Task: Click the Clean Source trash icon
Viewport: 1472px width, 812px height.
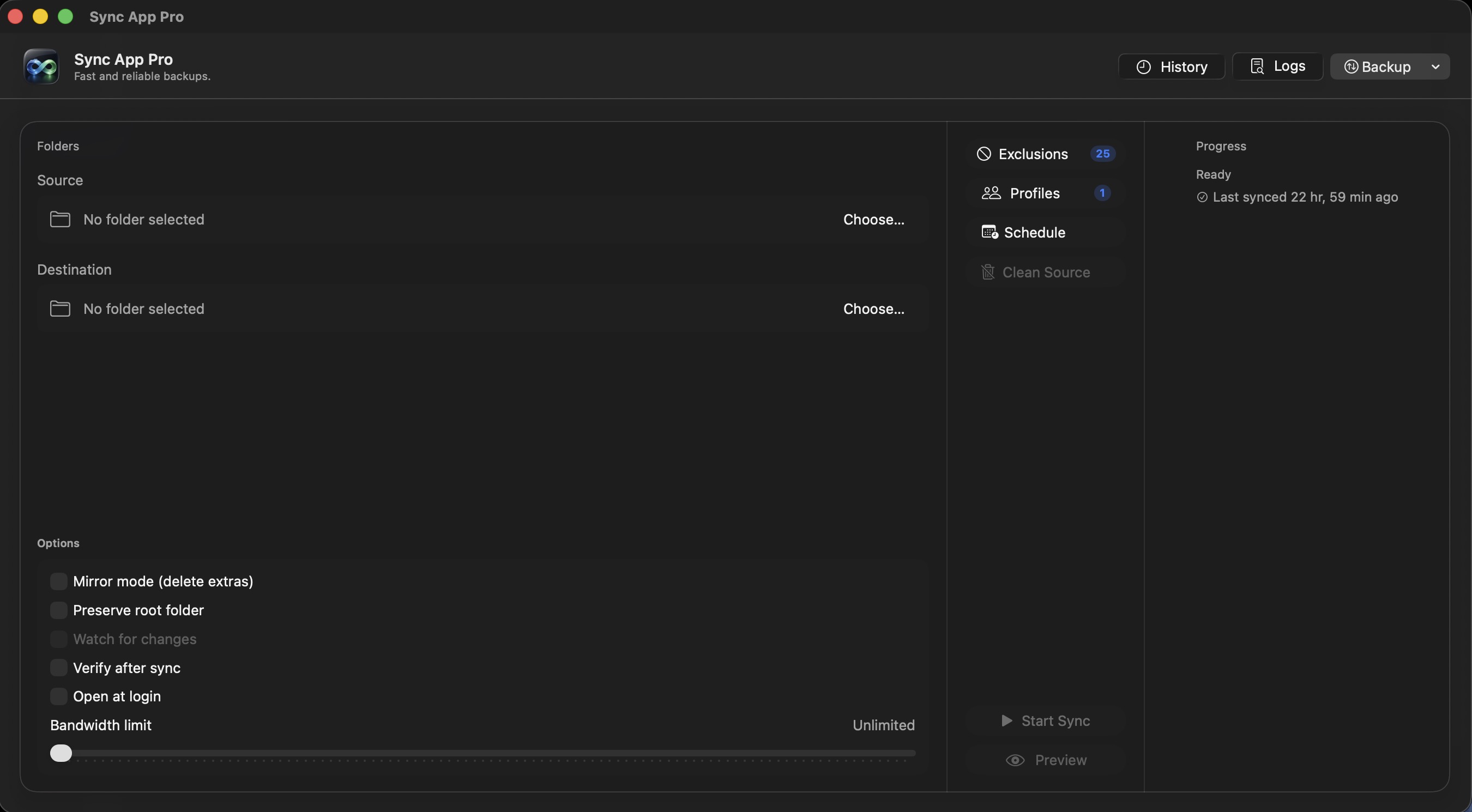Action: (987, 272)
